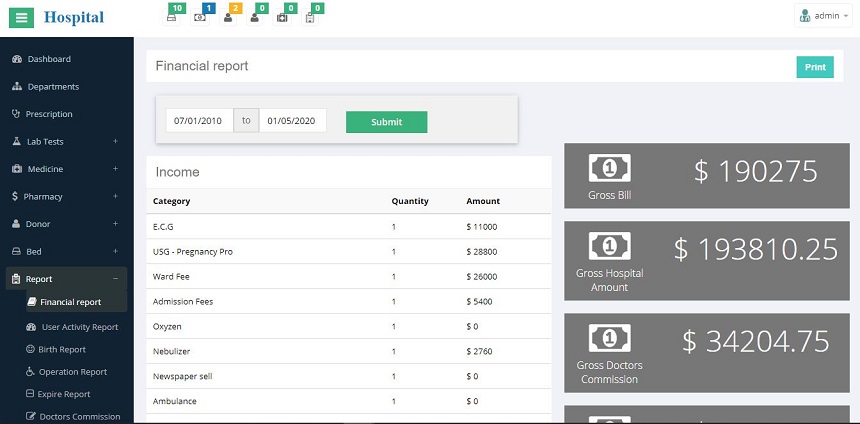The image size is (860, 424).
Task: Click the Medicine kit icon in sidebar
Action: [x=16, y=169]
